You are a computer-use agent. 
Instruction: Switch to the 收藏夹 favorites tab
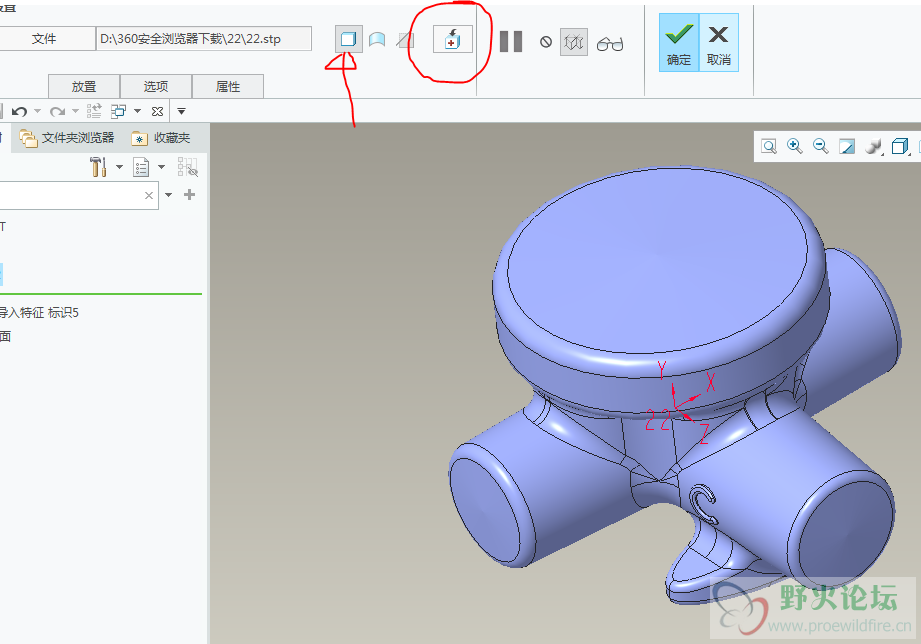click(162, 138)
